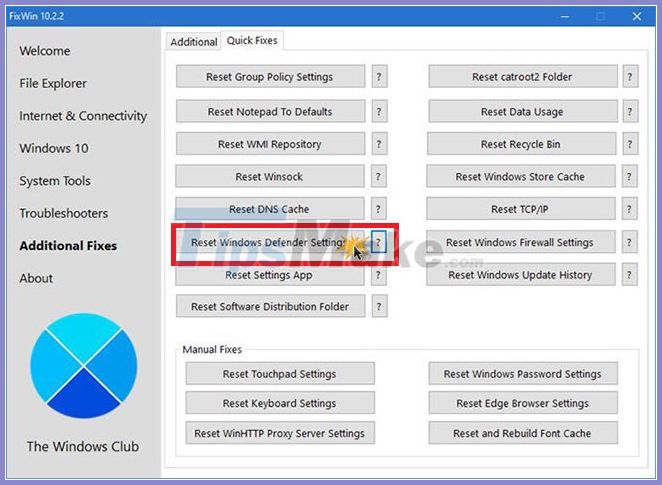Minimize the FixWin window
This screenshot has width=662, height=485.
point(564,16)
